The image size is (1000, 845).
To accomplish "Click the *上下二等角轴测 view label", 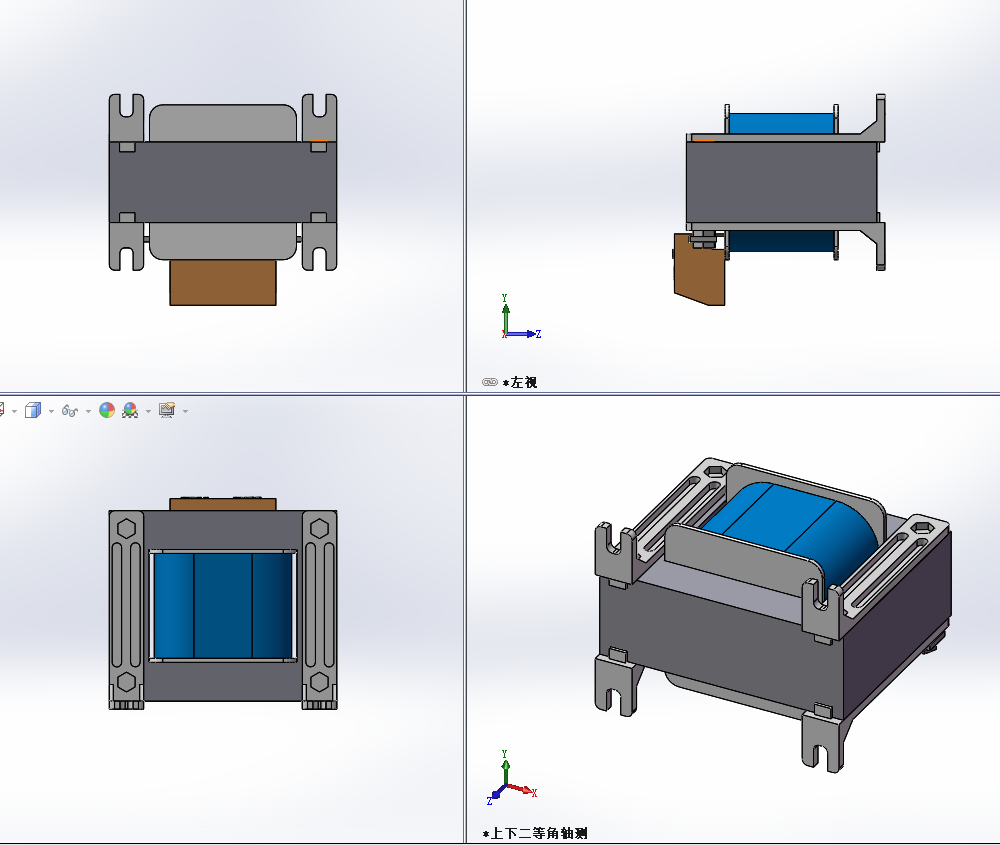I will pos(535,833).
